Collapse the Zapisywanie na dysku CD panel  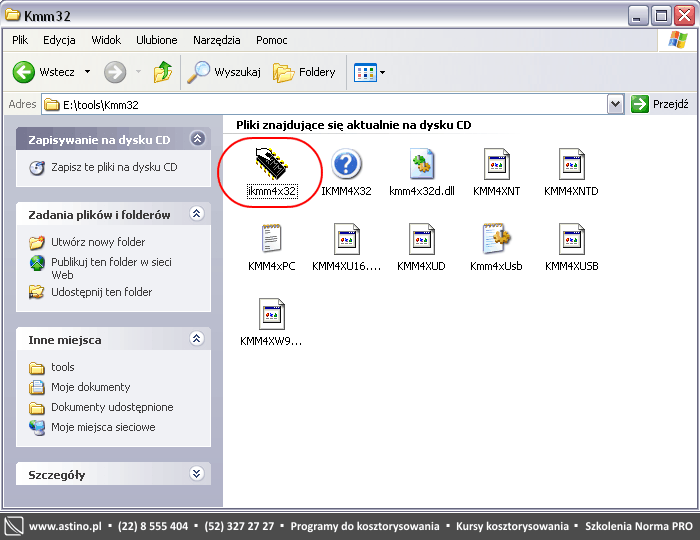pos(197,138)
